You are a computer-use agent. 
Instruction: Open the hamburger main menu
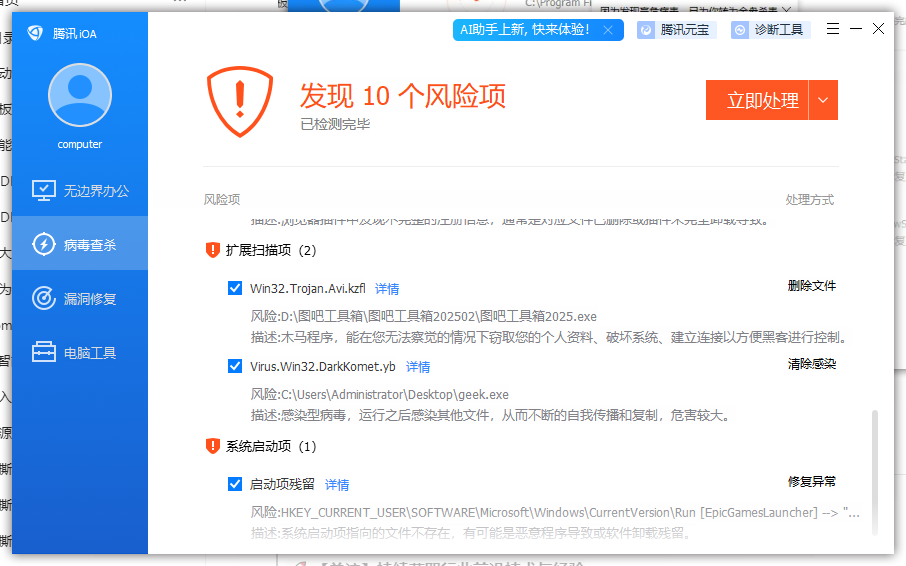(833, 29)
